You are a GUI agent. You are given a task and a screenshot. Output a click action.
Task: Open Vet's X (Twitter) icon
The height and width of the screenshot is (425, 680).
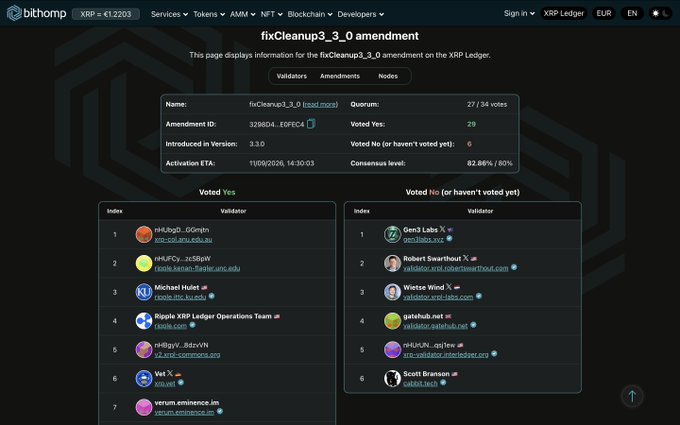(170, 373)
